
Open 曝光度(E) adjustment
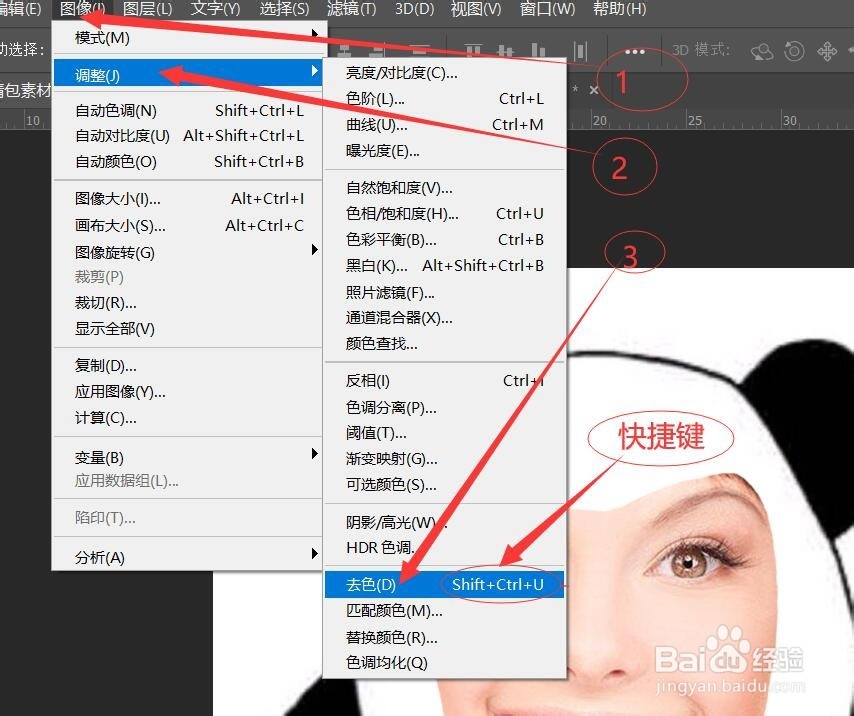(445, 151)
